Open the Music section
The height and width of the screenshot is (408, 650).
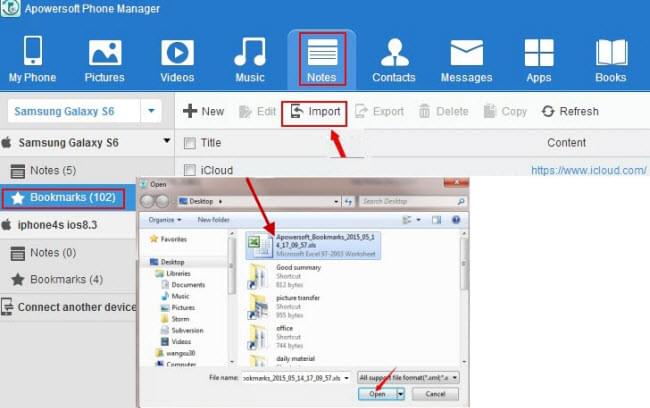point(250,59)
